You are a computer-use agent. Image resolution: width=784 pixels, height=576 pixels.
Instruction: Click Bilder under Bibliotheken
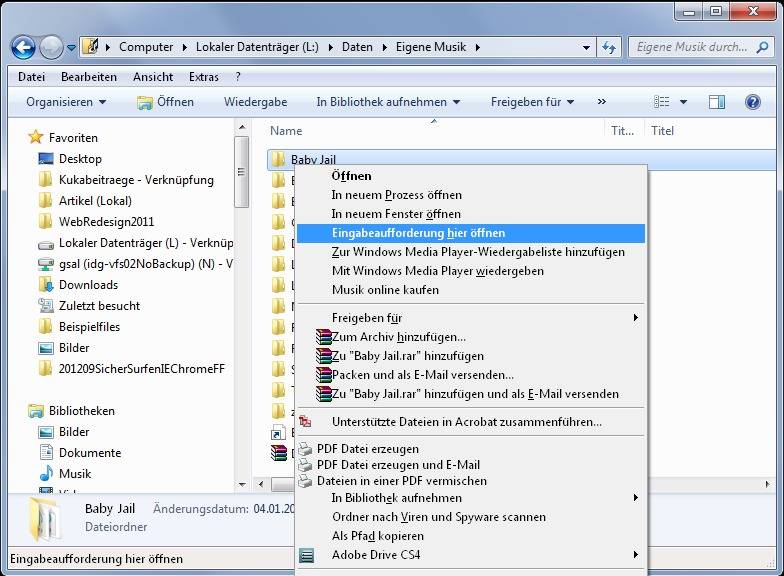(74, 432)
